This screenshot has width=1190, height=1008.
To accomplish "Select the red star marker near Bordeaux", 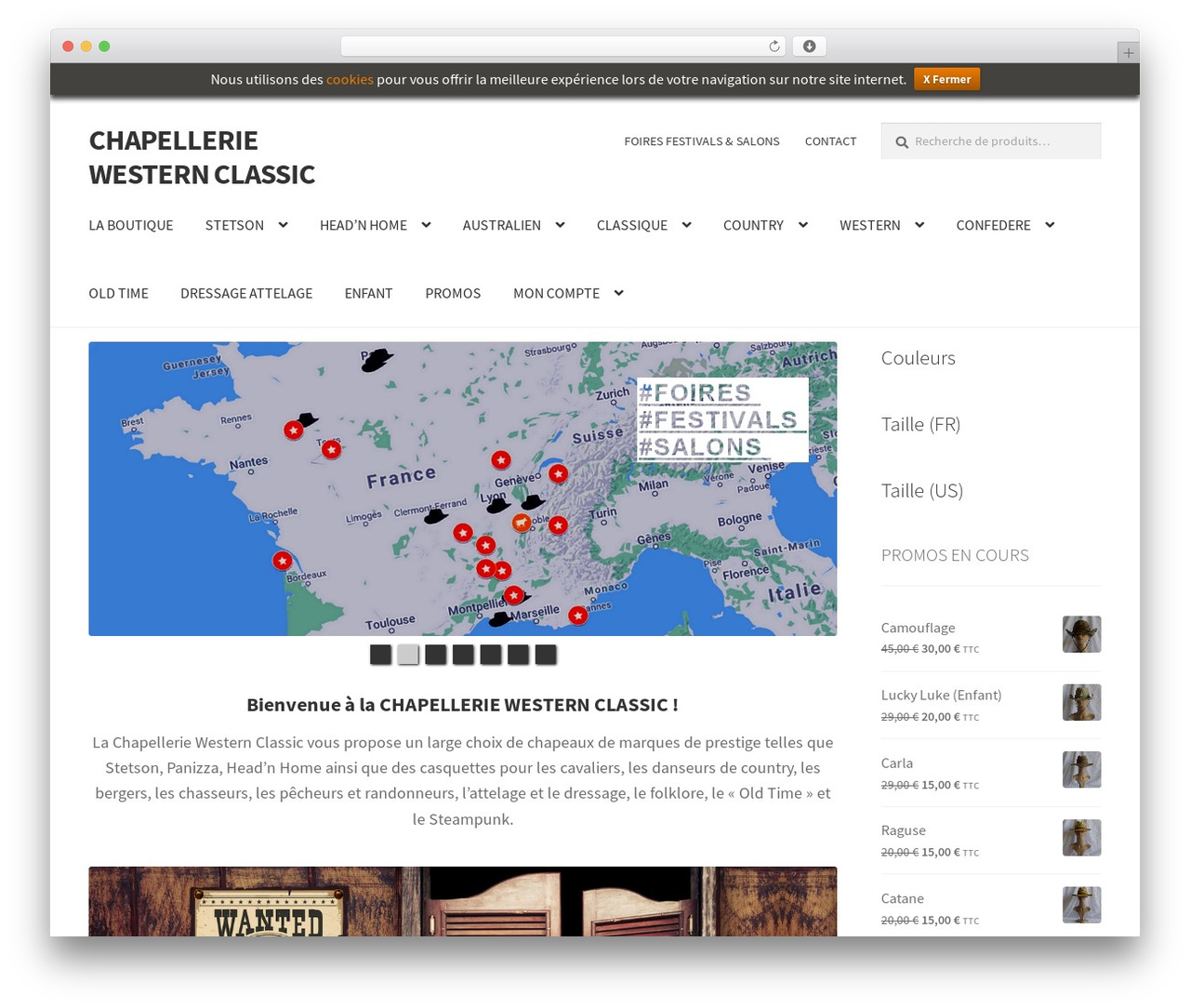I will [282, 561].
